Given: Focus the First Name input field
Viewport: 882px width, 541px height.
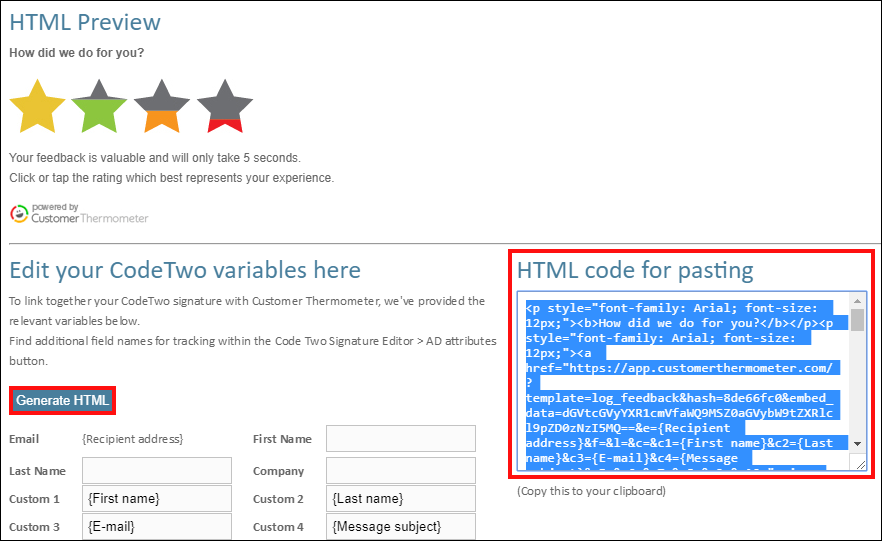Looking at the screenshot, I should 400,439.
